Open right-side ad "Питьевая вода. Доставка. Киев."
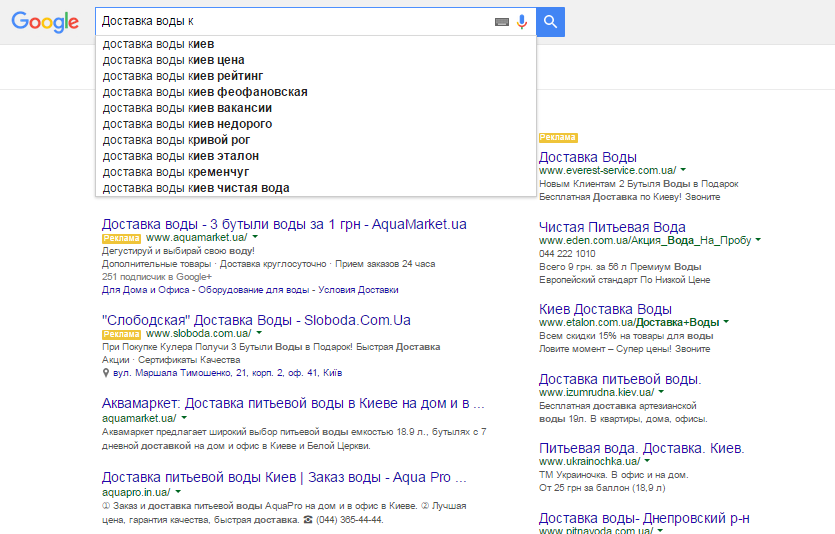This screenshot has height=534, width=835. [641, 448]
